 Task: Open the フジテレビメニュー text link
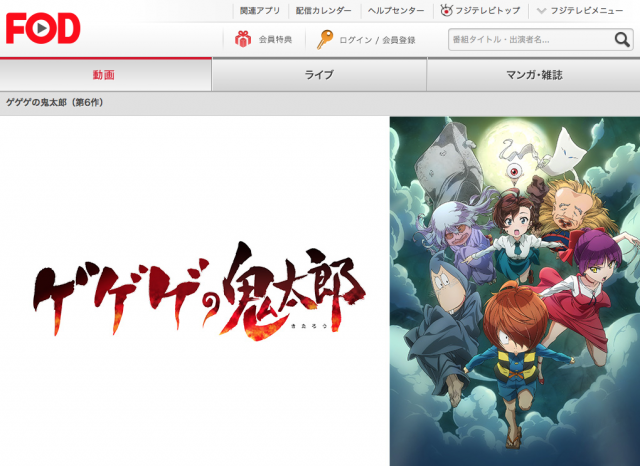[587, 11]
